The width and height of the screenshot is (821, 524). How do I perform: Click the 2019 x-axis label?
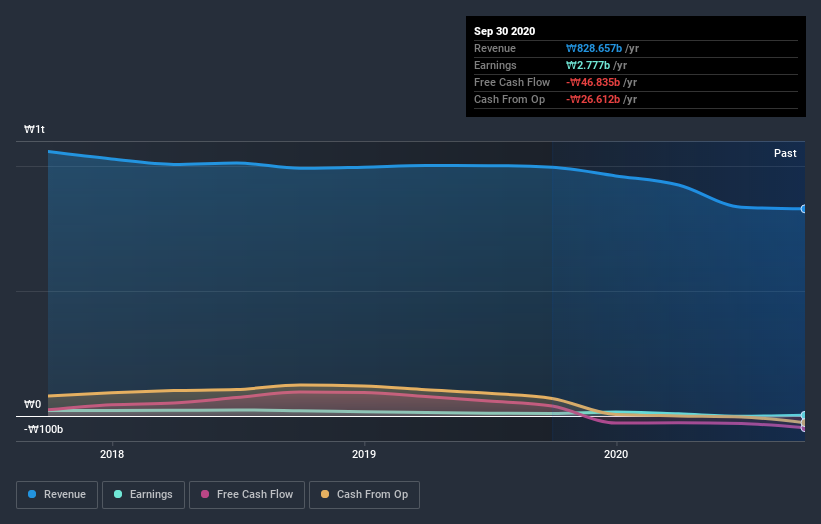364,454
